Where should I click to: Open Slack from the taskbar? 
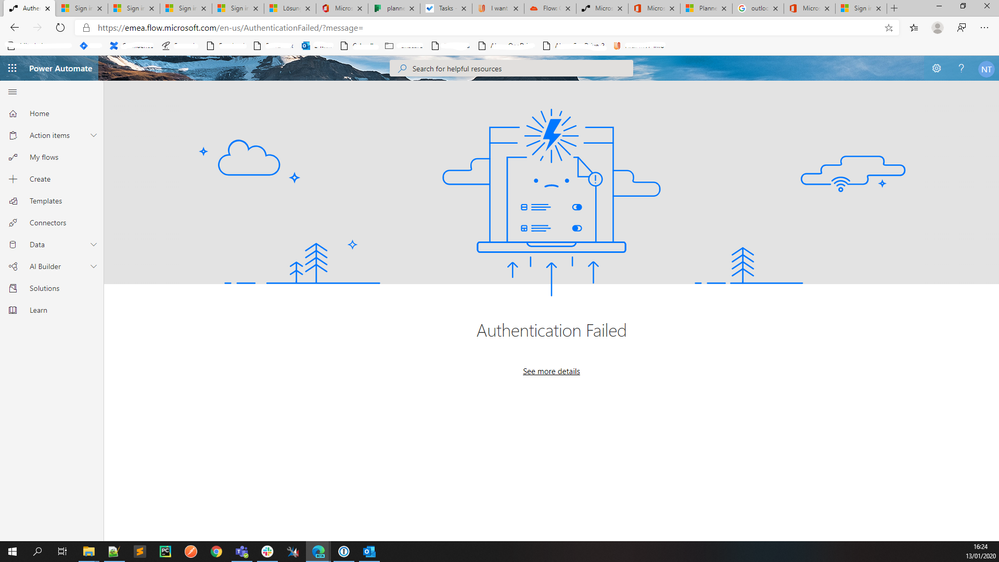pos(268,552)
